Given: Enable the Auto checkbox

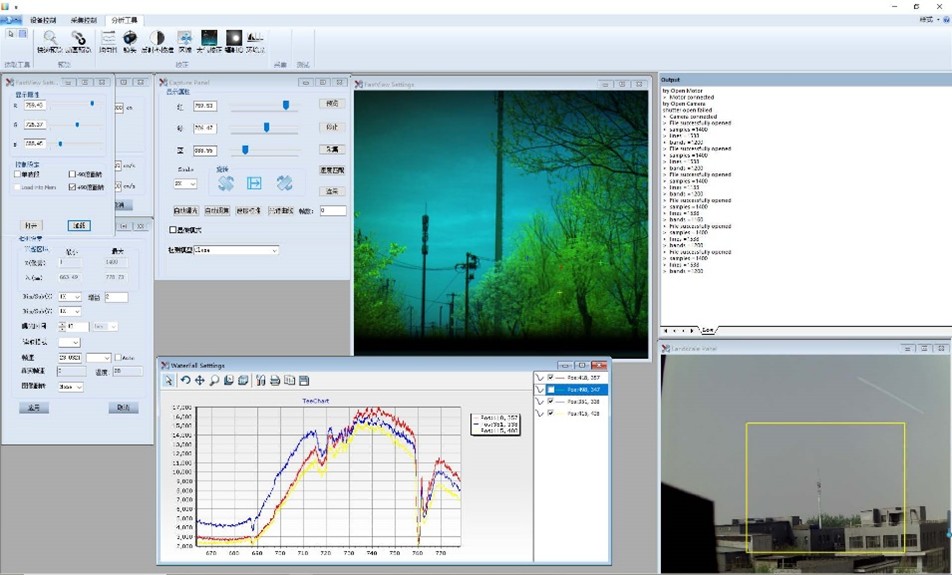Looking at the screenshot, I should coord(118,357).
